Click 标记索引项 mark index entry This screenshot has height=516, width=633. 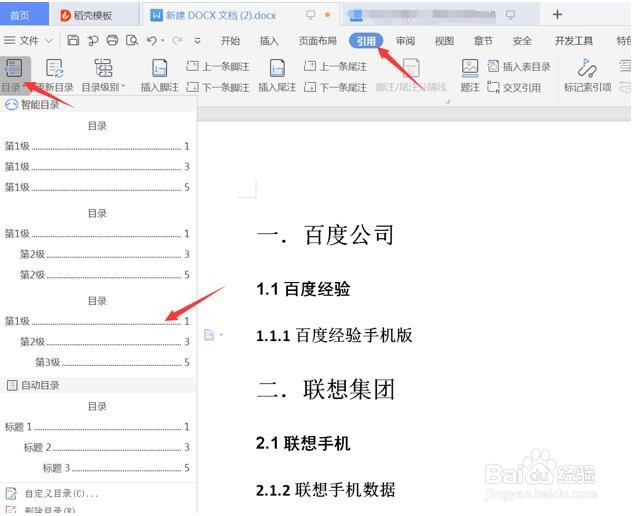tap(587, 76)
